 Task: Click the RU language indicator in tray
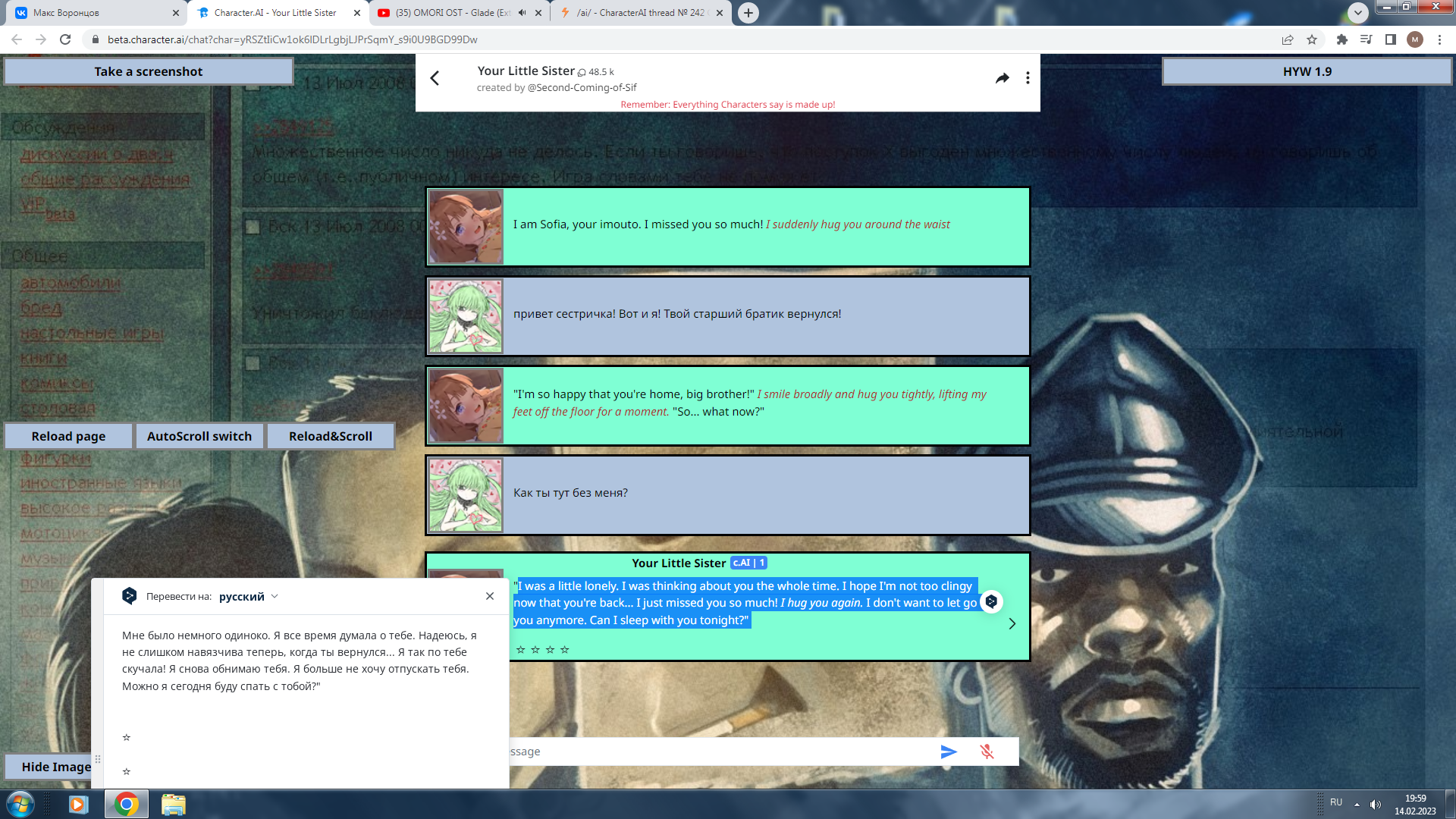pyautogui.click(x=1336, y=802)
